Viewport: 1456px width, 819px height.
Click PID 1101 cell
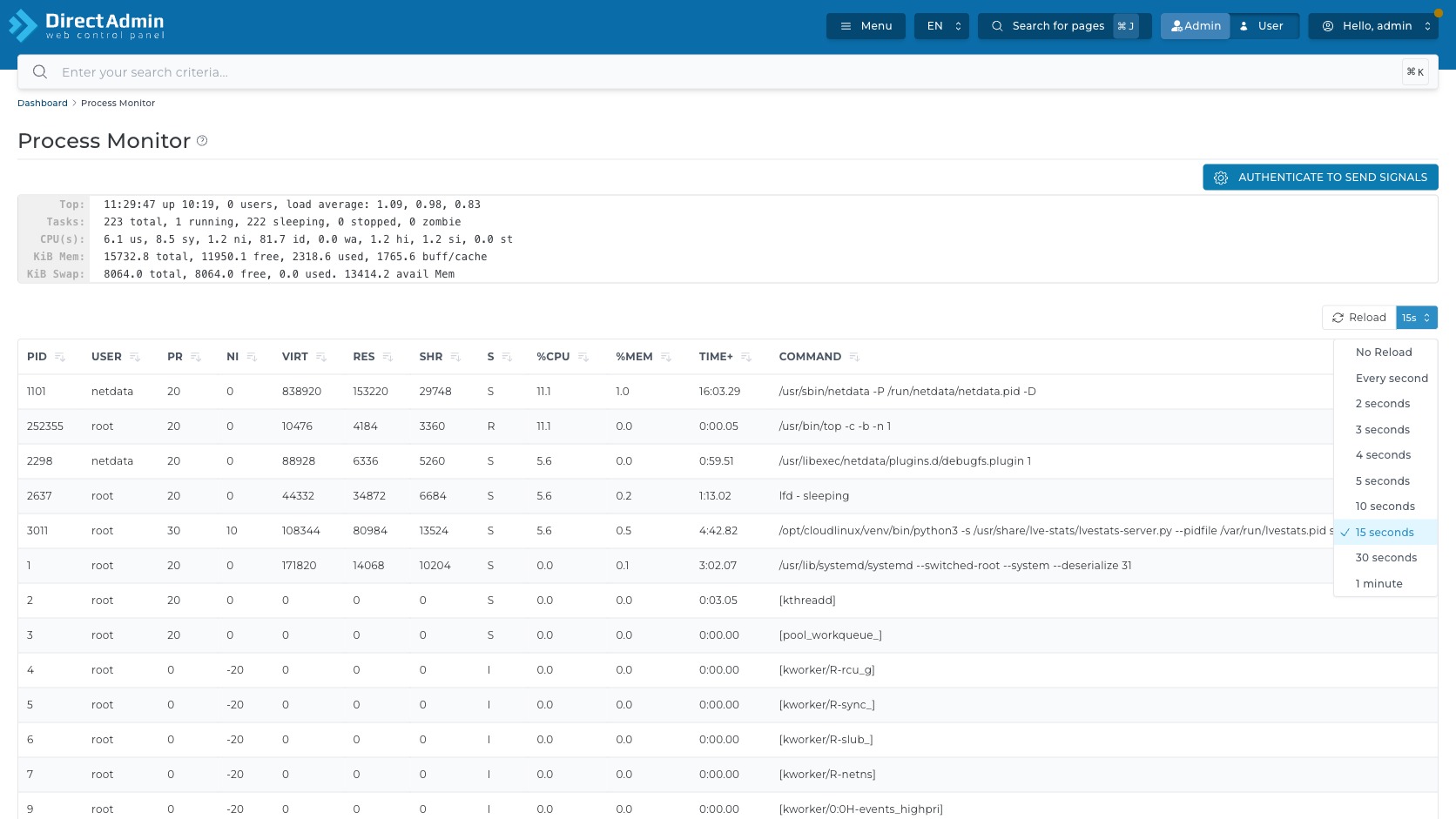click(x=37, y=392)
